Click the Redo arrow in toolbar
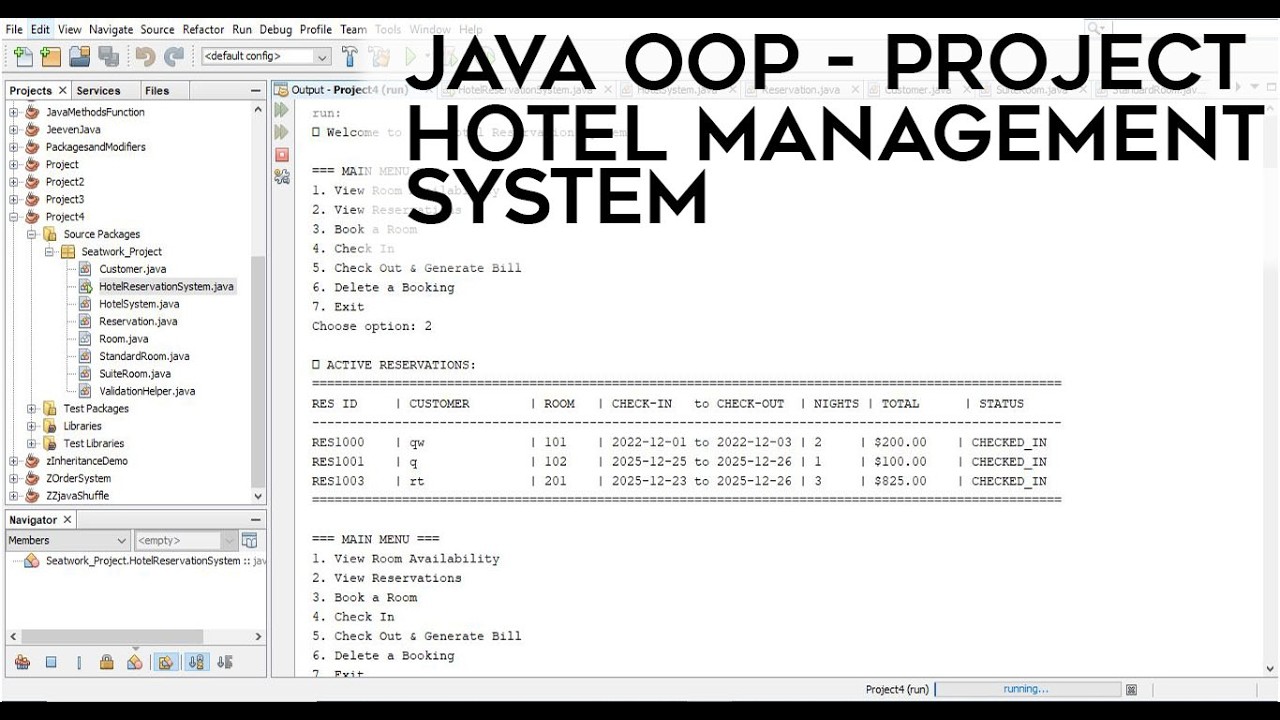 (x=174, y=56)
